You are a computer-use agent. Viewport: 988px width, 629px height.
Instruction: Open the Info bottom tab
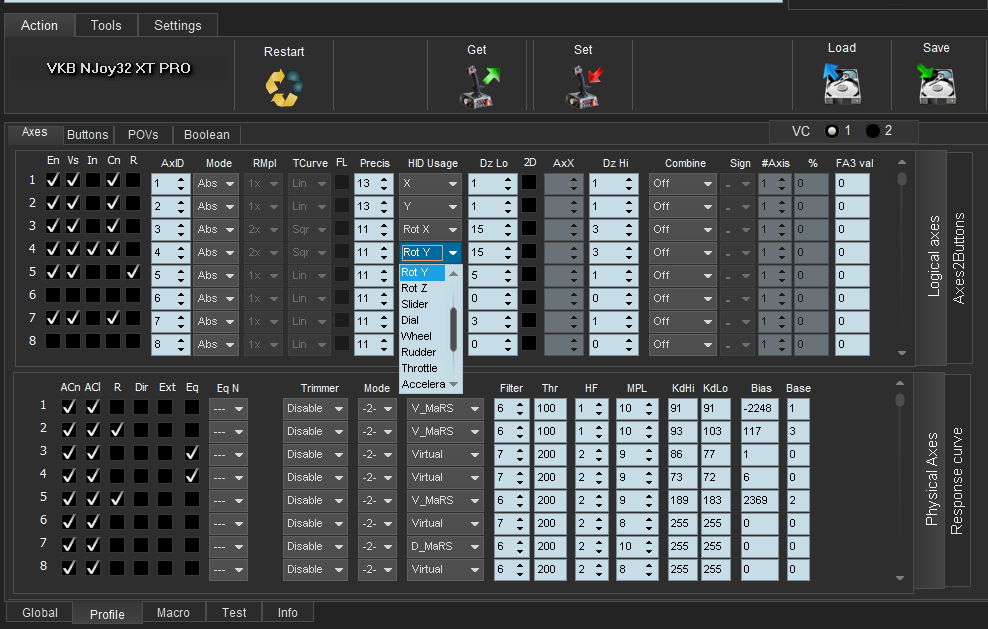[287, 613]
